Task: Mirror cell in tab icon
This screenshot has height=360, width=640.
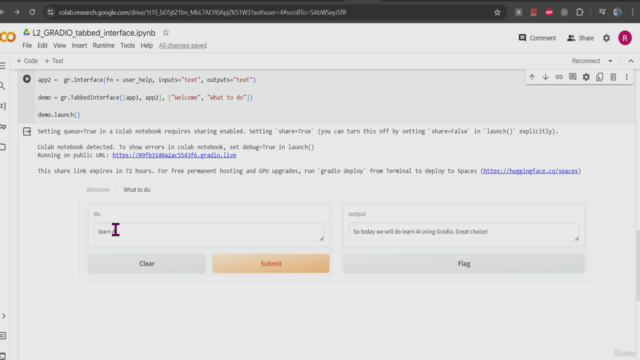Action: [600, 77]
